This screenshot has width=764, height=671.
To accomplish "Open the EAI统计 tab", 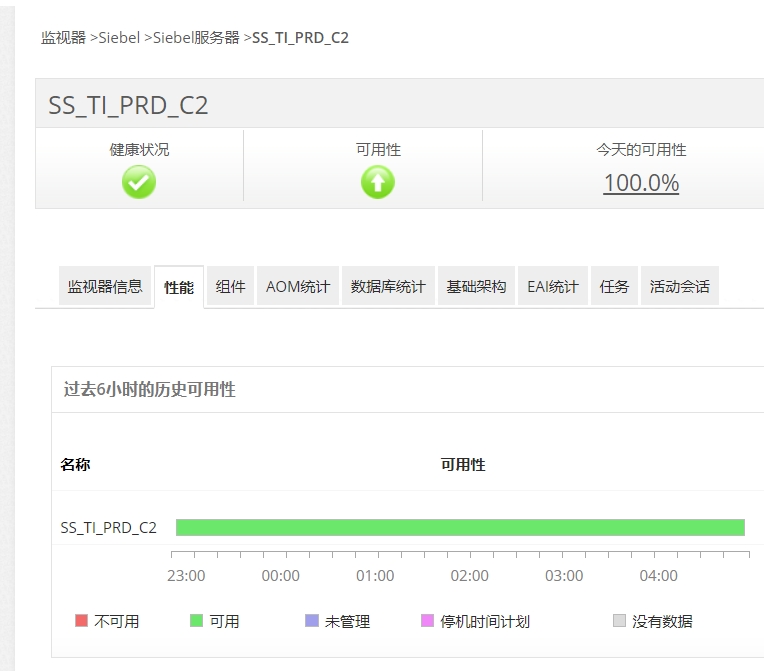I will pos(553,286).
